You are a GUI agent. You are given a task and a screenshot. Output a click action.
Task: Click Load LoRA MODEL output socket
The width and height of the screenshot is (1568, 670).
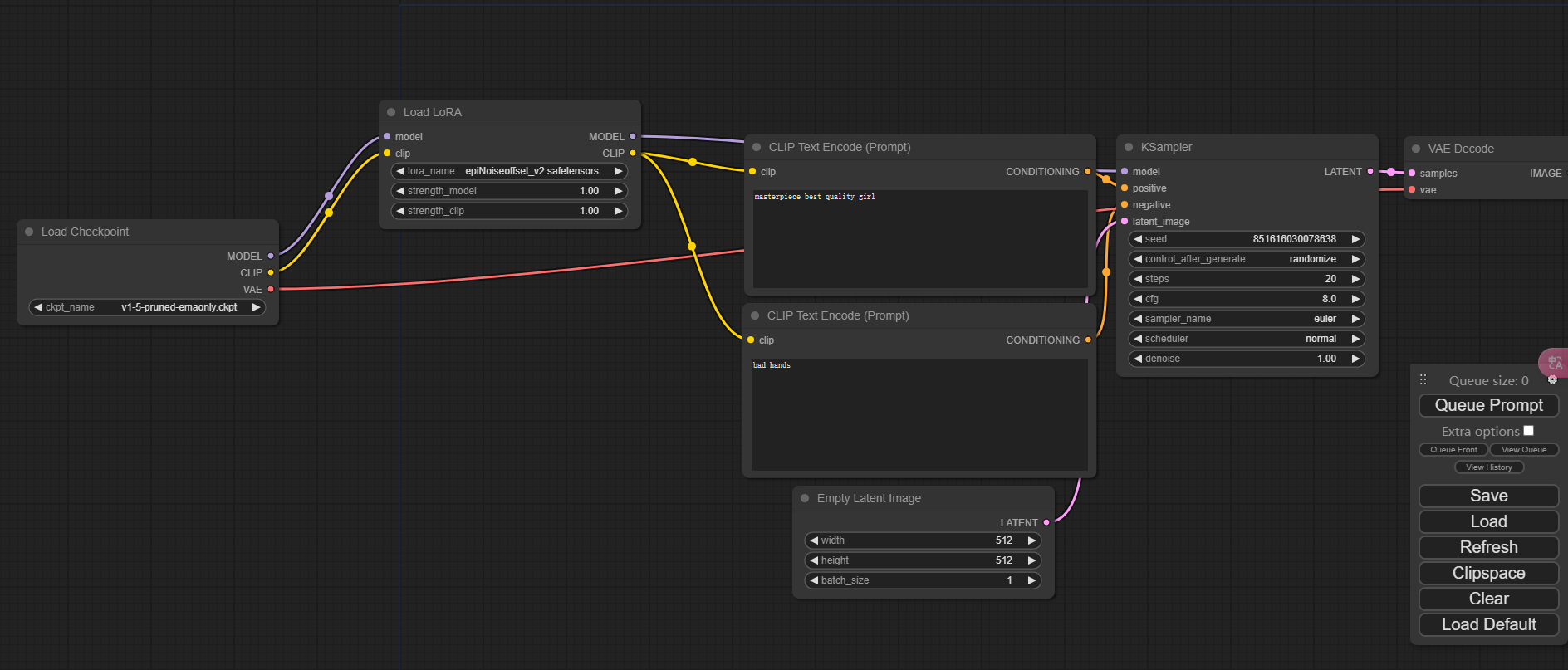633,136
